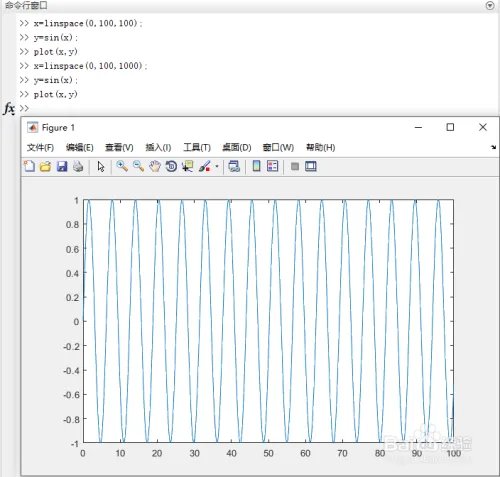
Task: Open the 查看(V) menu
Action: [119, 147]
